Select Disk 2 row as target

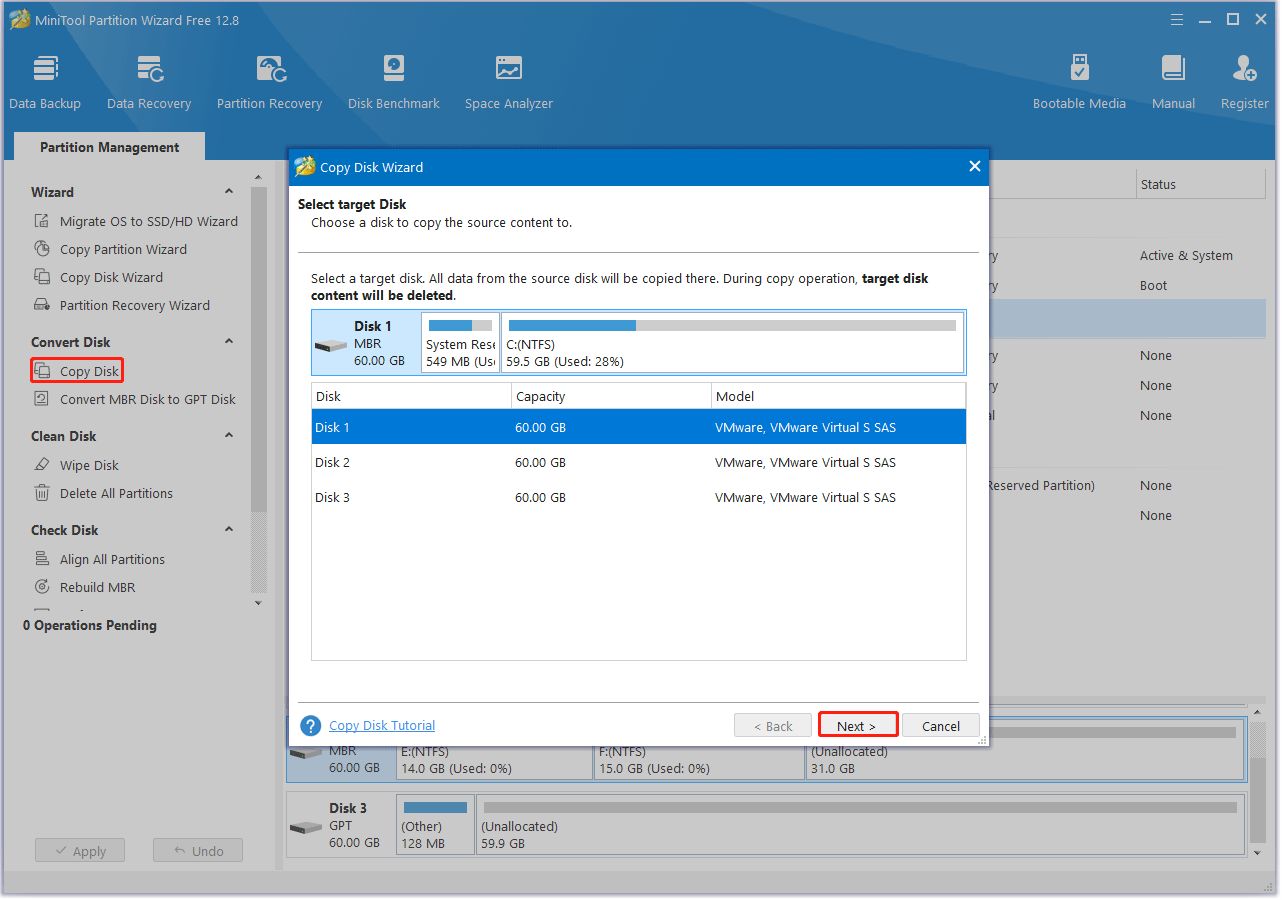coord(639,463)
